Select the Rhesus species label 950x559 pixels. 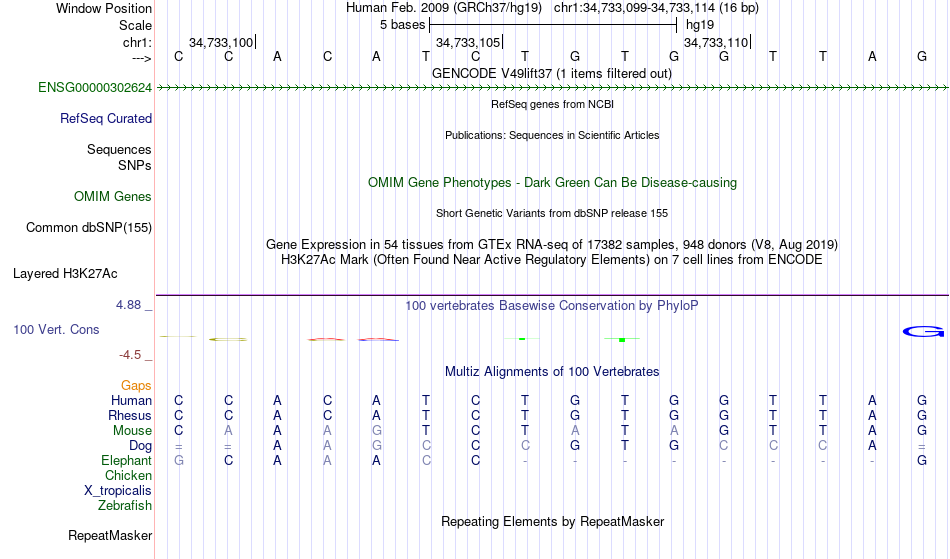[x=130, y=415]
